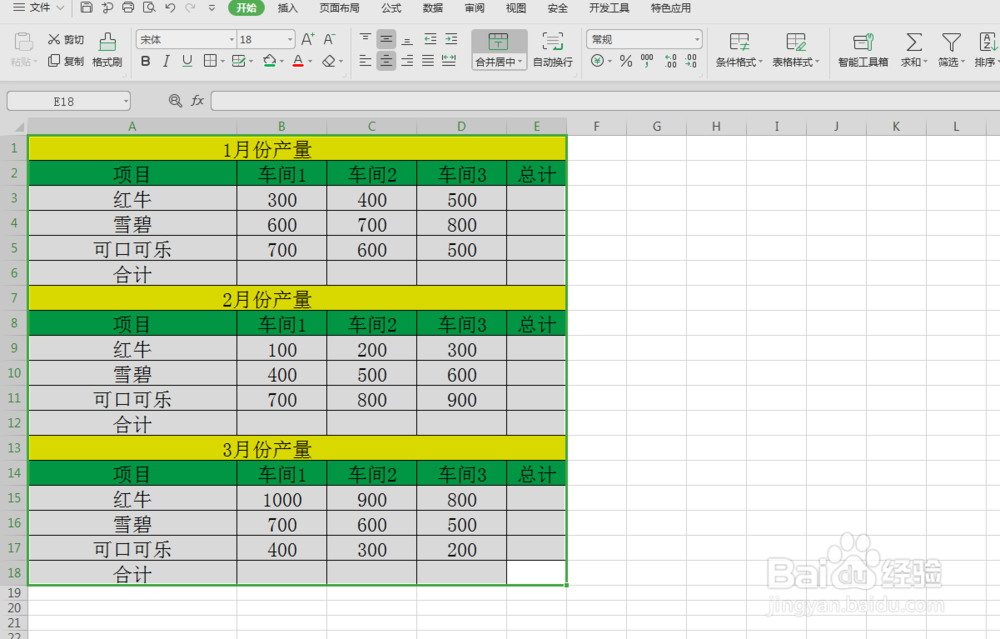Increase indent in cell
Viewport: 1000px width, 639px height.
(451, 39)
